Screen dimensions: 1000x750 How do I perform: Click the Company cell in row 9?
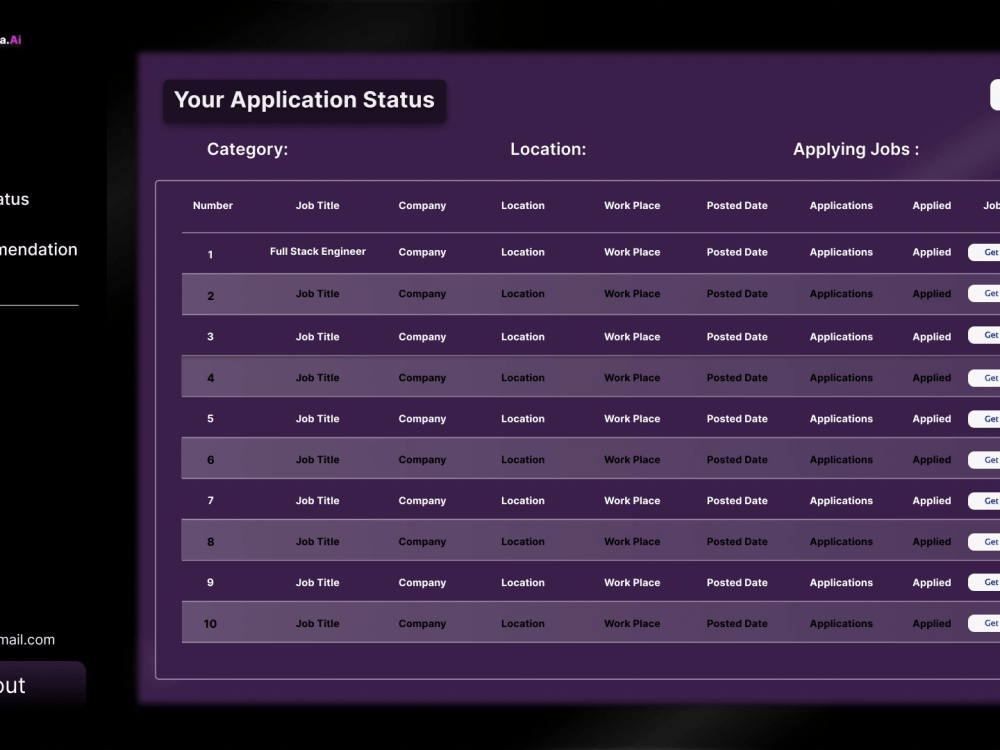422,582
